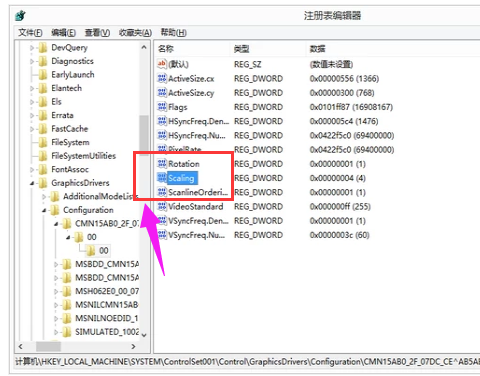480x376 pixels.
Task: Select the CMN15AB0_2F_07 key
Action: 107,224
